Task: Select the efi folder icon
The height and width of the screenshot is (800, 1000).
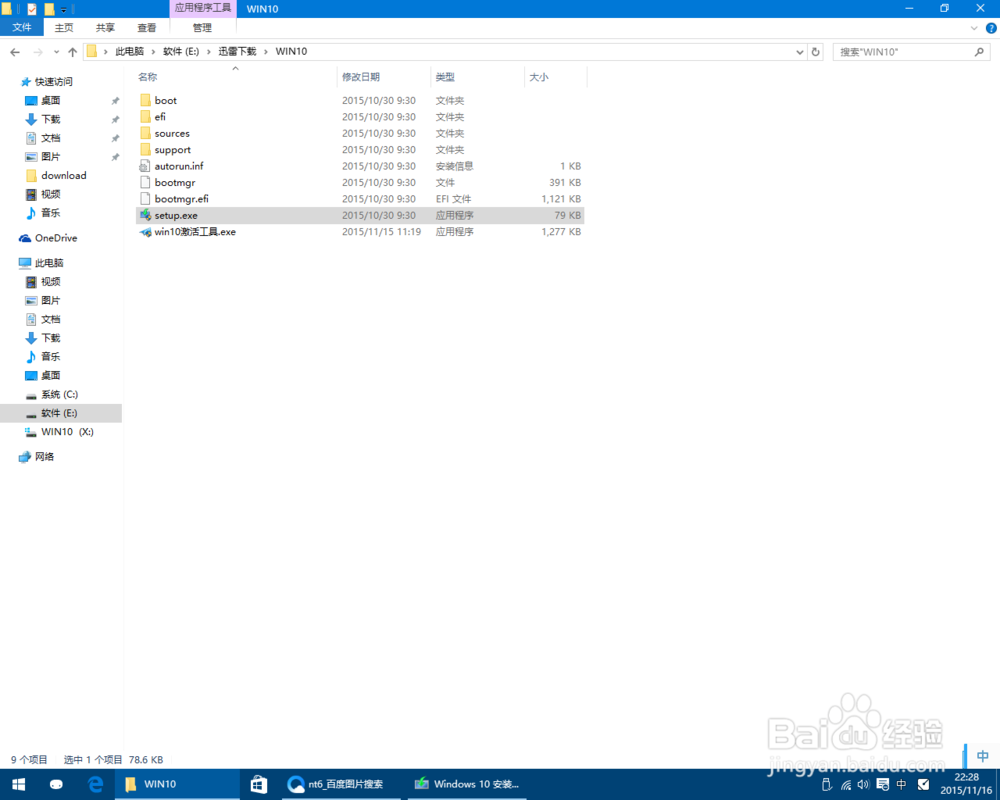Action: 145,117
